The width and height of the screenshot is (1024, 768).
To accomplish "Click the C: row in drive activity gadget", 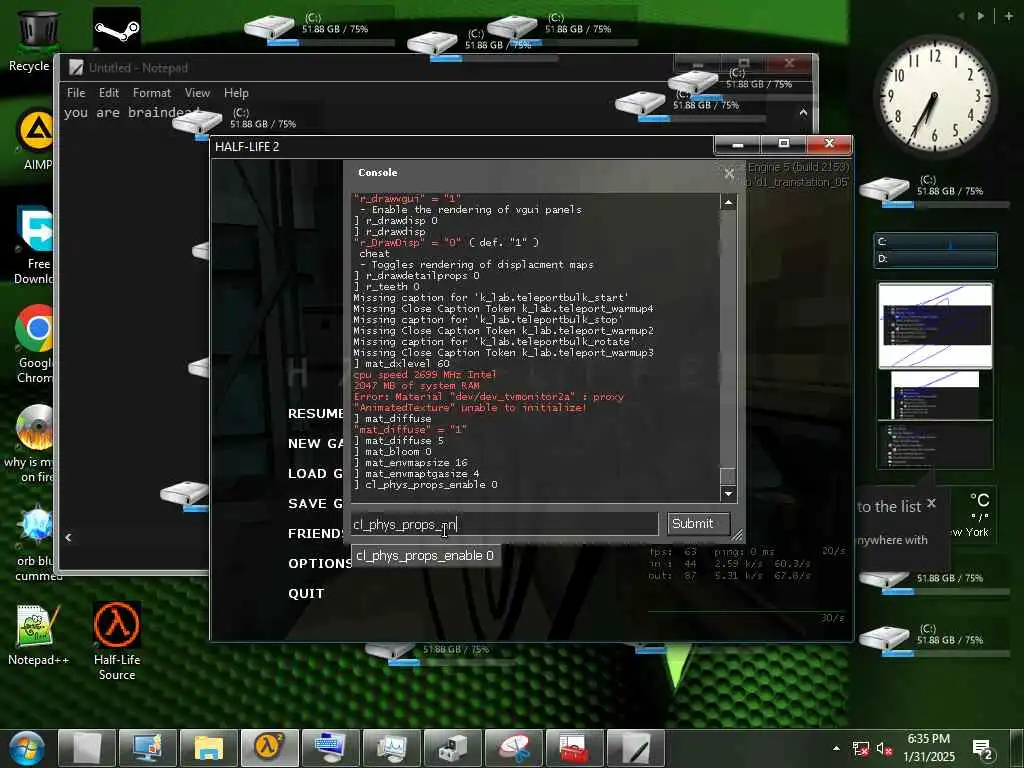I will pos(935,242).
